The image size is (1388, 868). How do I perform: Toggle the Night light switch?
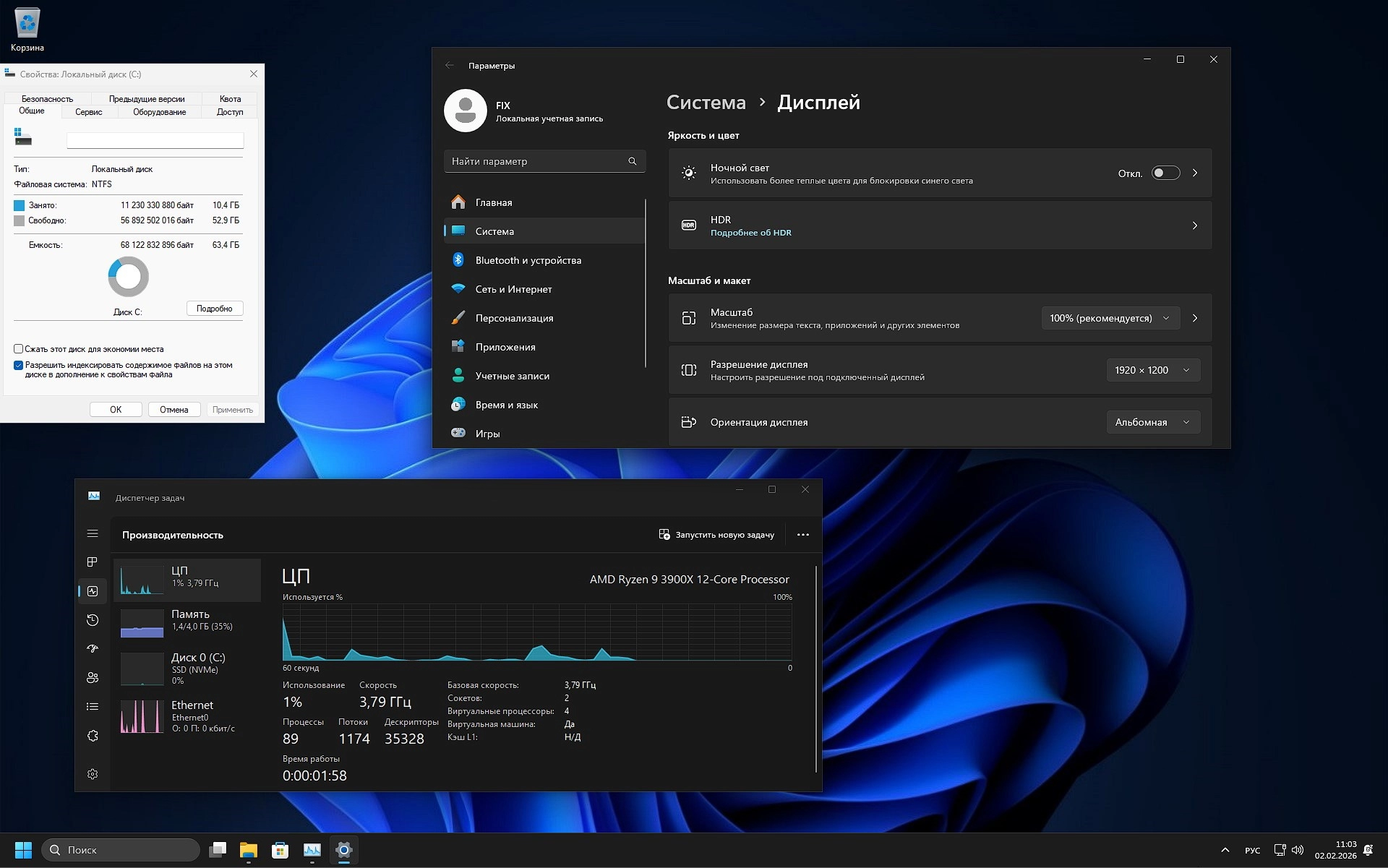pyautogui.click(x=1165, y=173)
